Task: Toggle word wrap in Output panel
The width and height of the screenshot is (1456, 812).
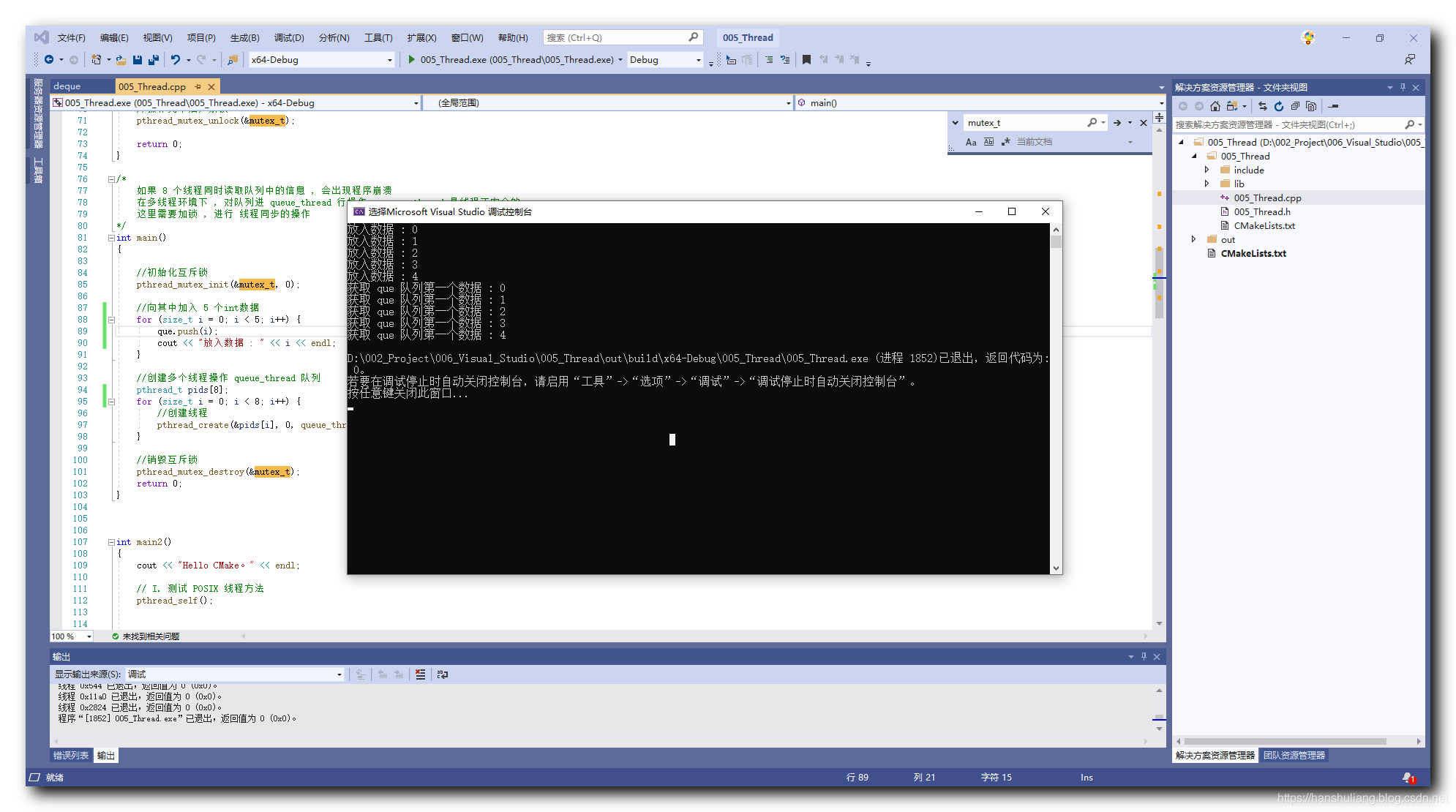Action: point(443,674)
